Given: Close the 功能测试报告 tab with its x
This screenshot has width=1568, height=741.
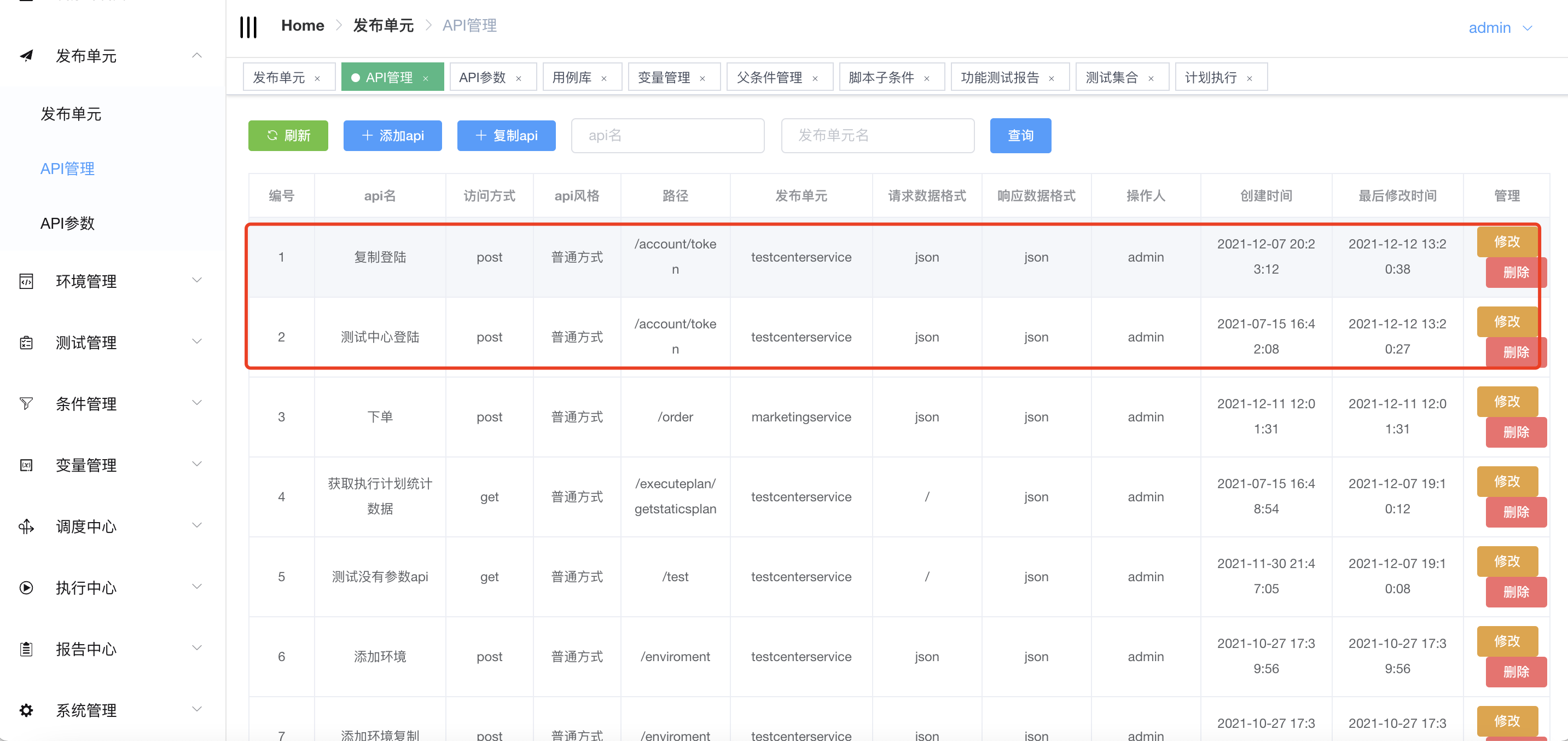Looking at the screenshot, I should [x=1051, y=79].
